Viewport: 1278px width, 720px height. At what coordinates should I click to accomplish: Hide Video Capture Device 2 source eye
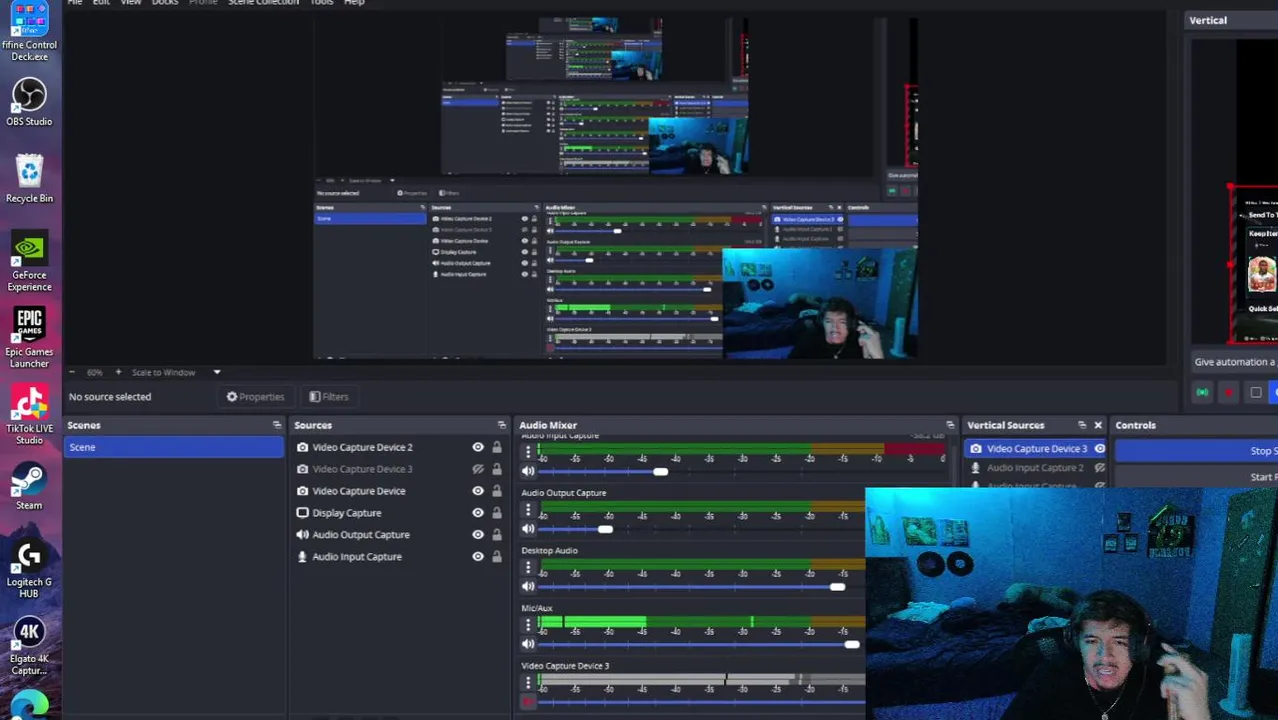tap(478, 447)
